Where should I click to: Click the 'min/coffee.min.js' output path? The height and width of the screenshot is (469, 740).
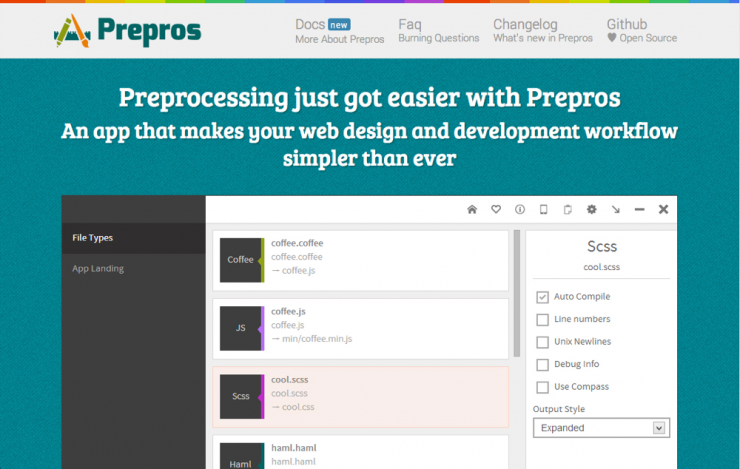(317, 339)
